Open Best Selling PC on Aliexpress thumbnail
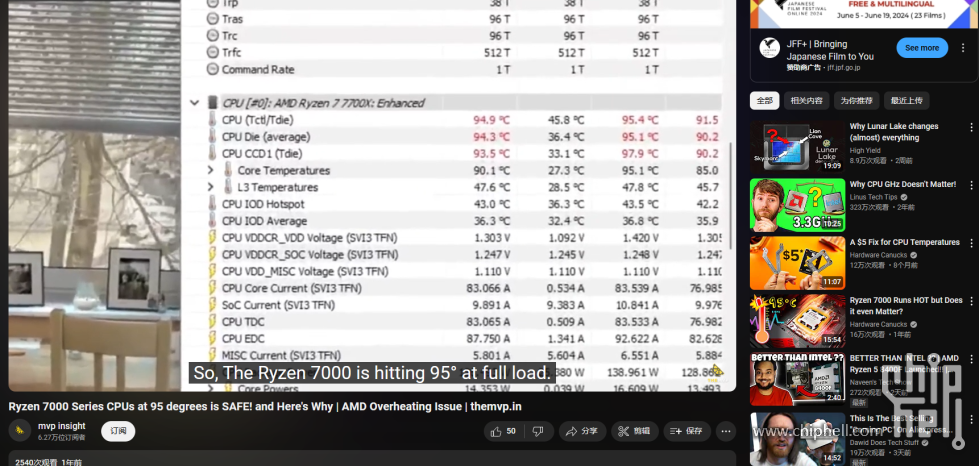Viewport: 979px width, 466px height. [797, 437]
